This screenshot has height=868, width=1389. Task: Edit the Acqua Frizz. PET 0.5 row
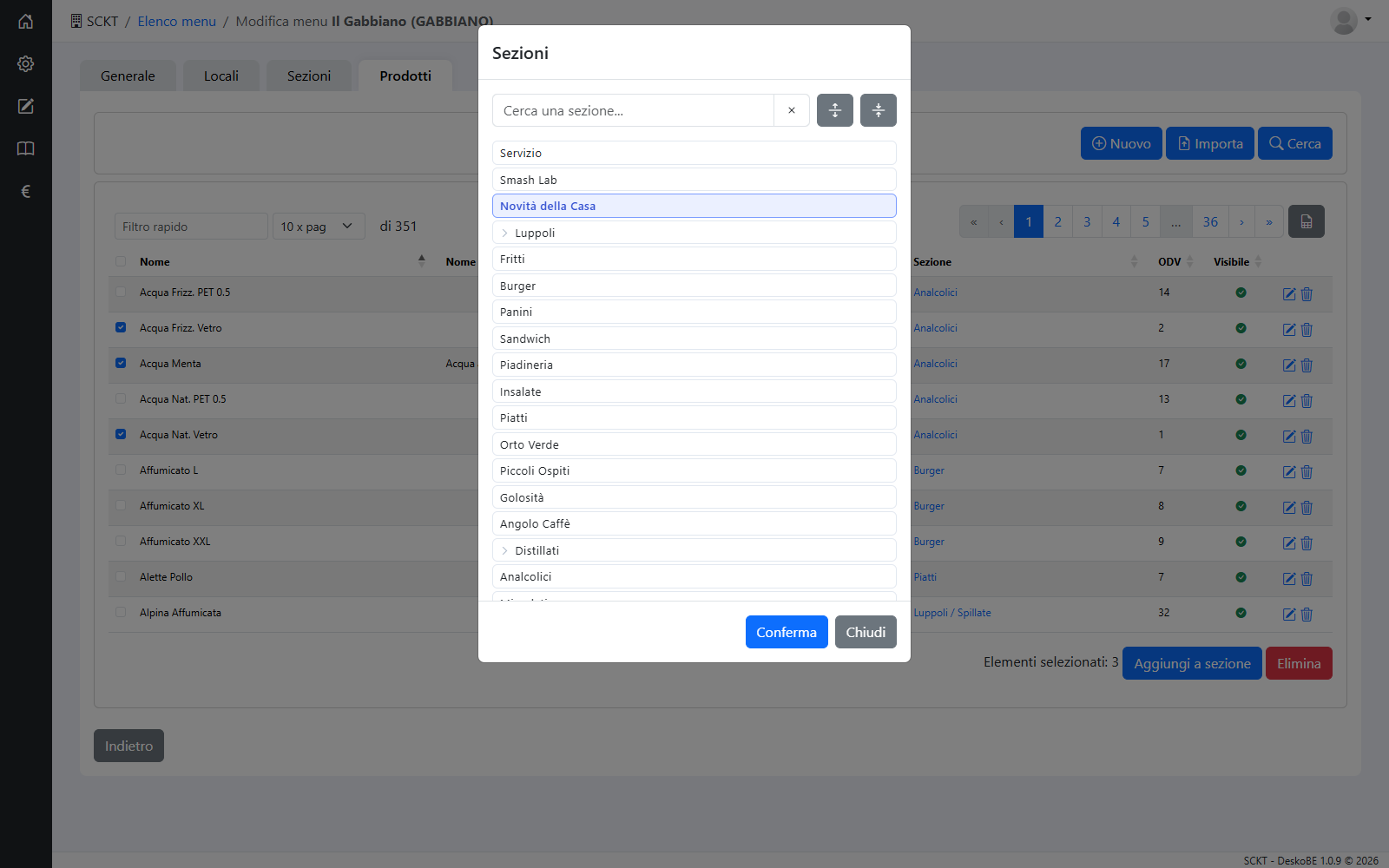click(1289, 294)
